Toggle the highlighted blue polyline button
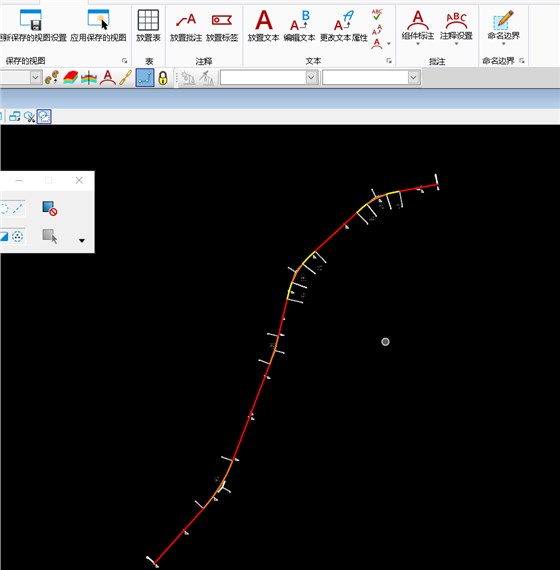Image resolution: width=560 pixels, height=570 pixels. pos(145,77)
